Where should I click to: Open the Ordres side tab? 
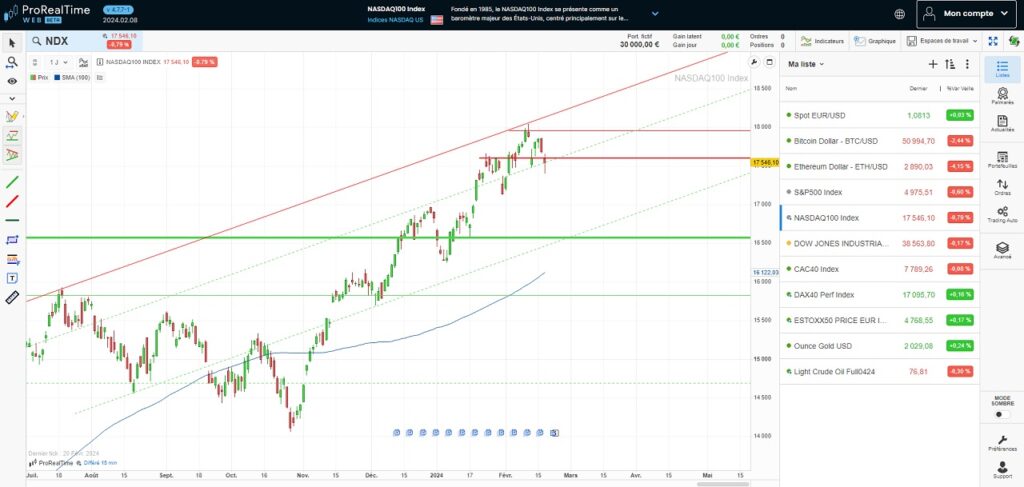tap(1002, 187)
